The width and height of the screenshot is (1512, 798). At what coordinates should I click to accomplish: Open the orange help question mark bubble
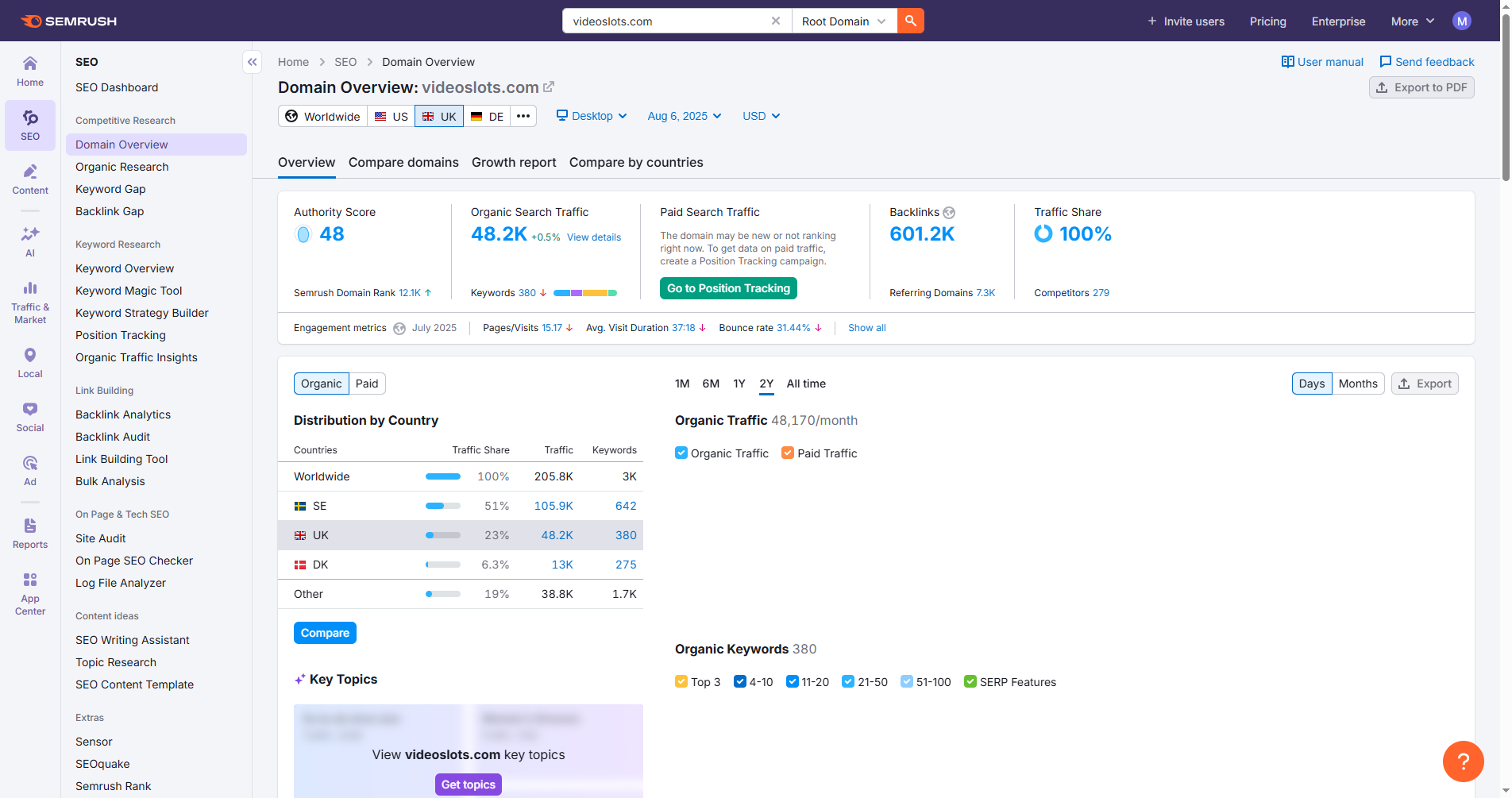pyautogui.click(x=1463, y=761)
